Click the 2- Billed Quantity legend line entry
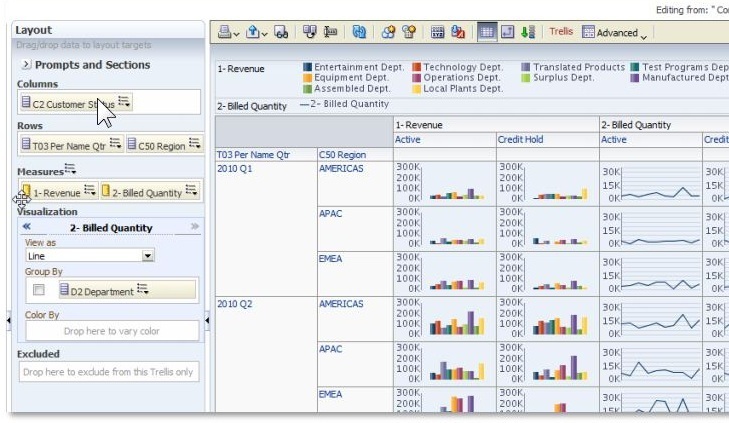The image size is (729, 423). click(344, 104)
